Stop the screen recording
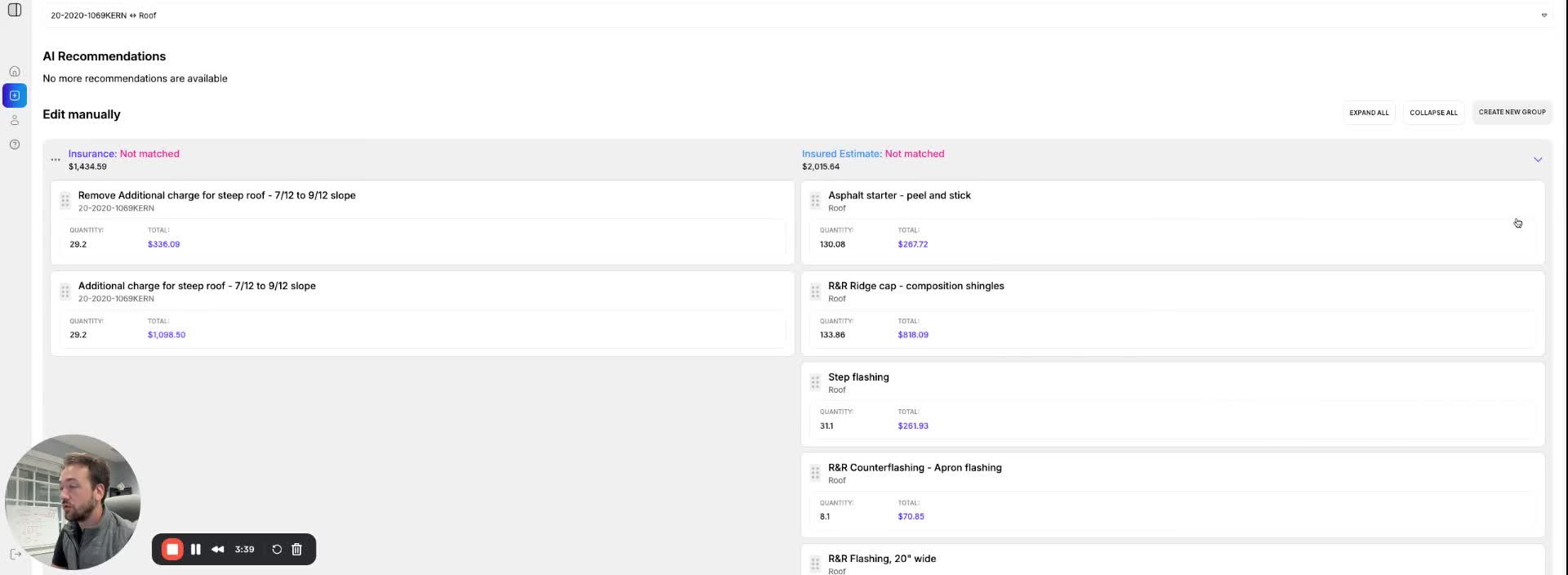 tap(172, 549)
